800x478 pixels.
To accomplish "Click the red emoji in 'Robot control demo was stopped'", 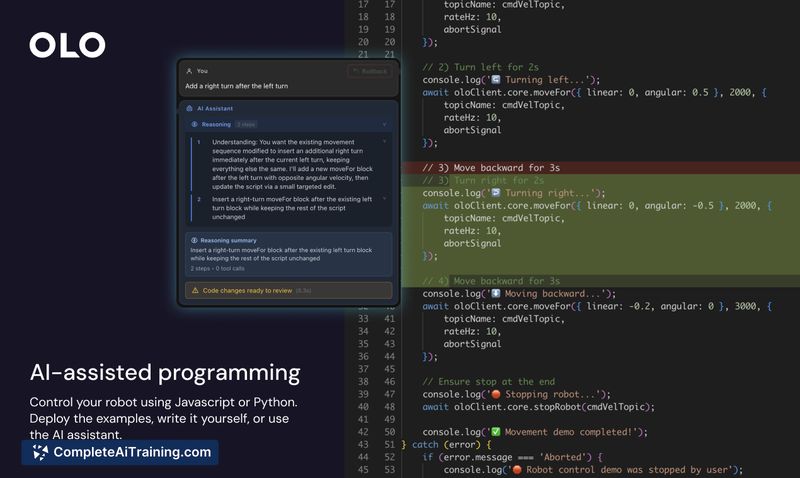I will pos(517,470).
